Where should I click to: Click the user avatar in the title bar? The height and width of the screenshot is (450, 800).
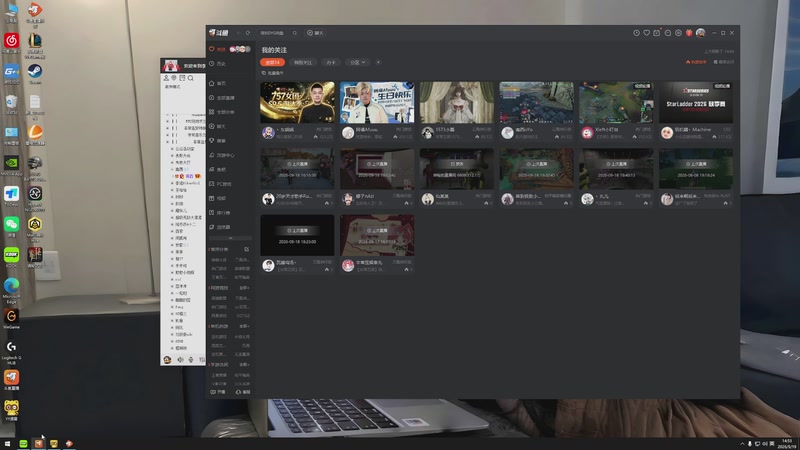tap(701, 33)
